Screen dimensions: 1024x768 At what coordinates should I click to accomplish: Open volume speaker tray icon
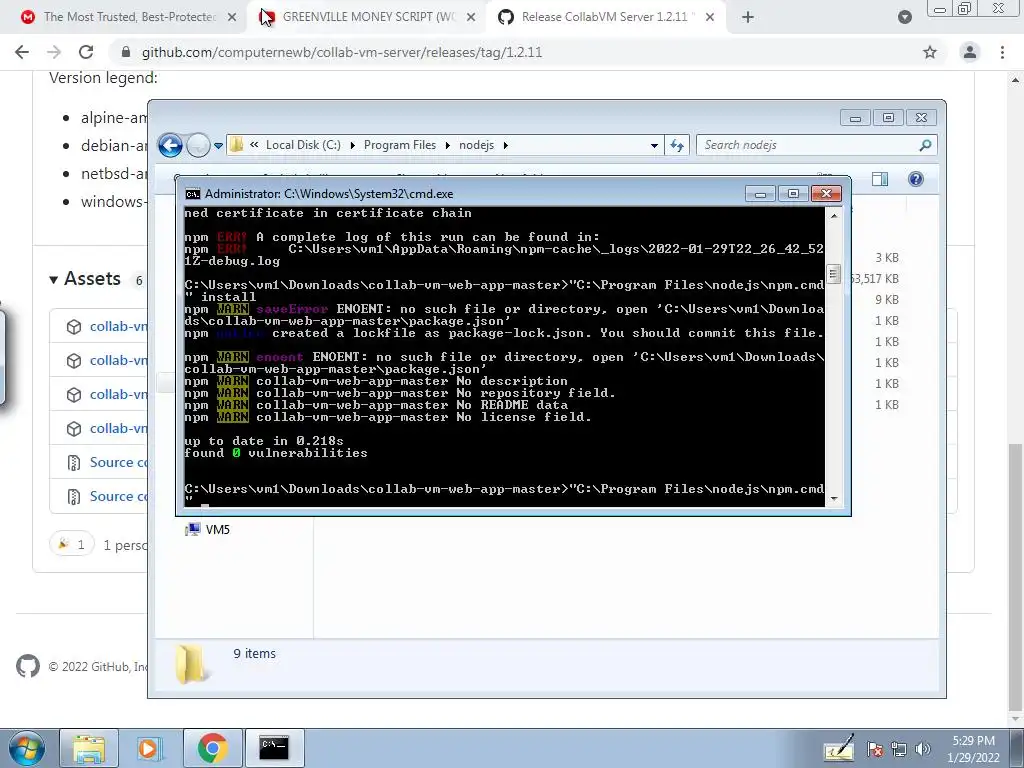pyautogui.click(x=922, y=749)
